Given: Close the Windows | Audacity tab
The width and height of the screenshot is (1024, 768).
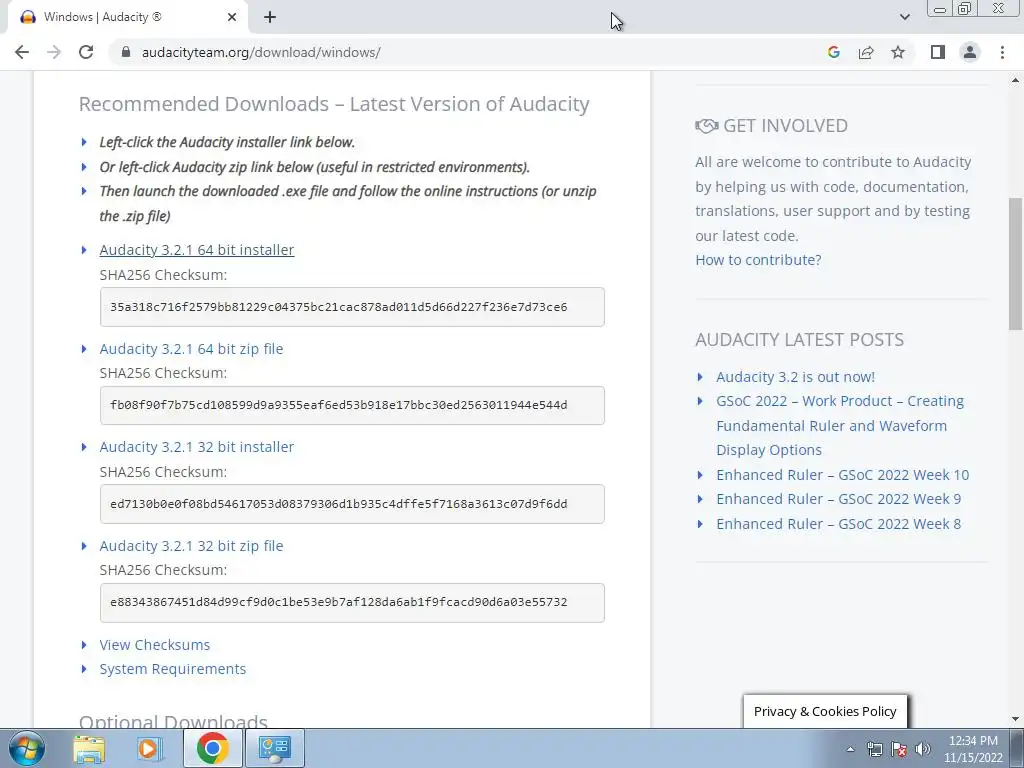Looking at the screenshot, I should pyautogui.click(x=232, y=17).
